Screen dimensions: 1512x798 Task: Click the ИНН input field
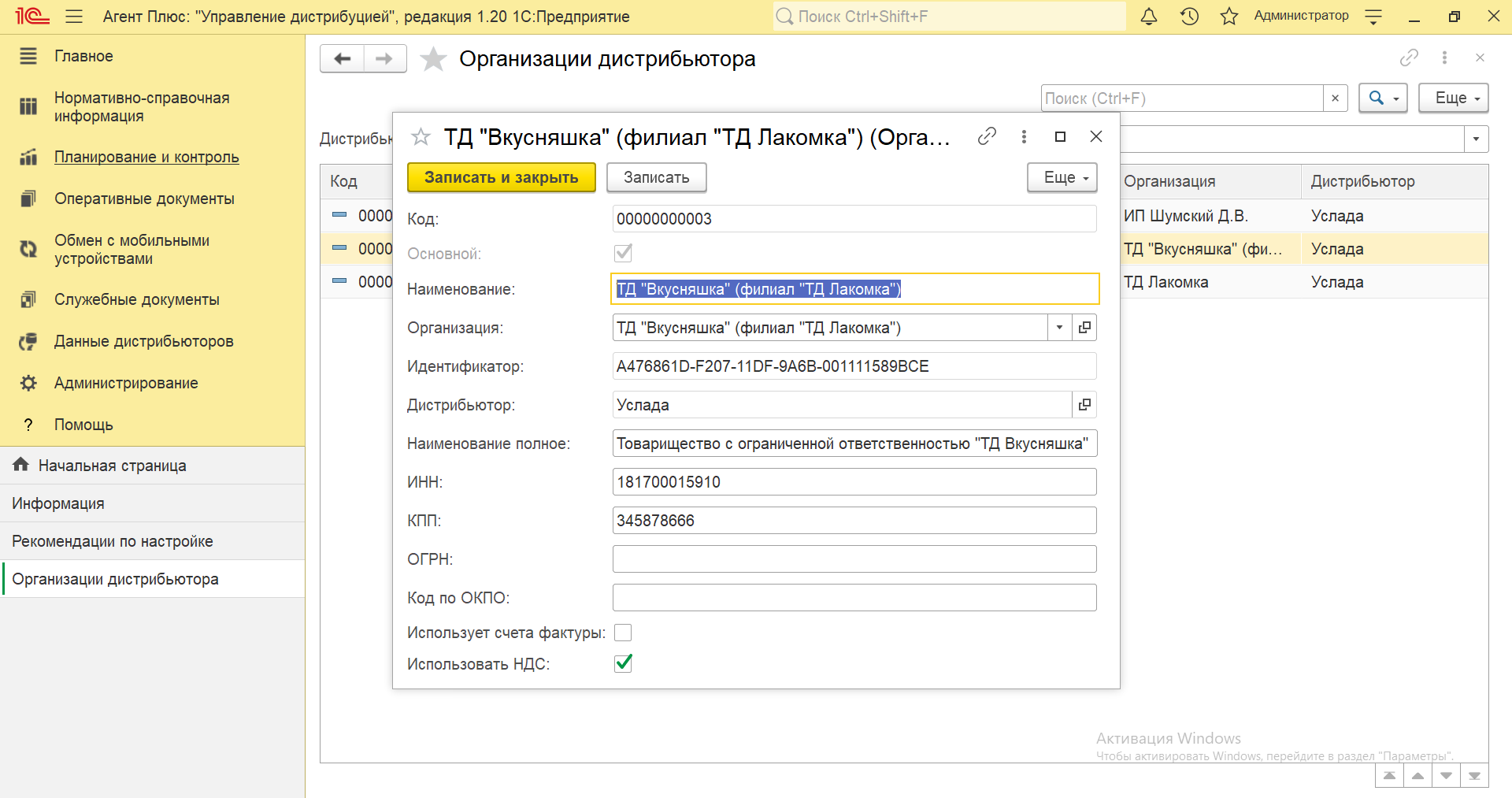click(854, 482)
